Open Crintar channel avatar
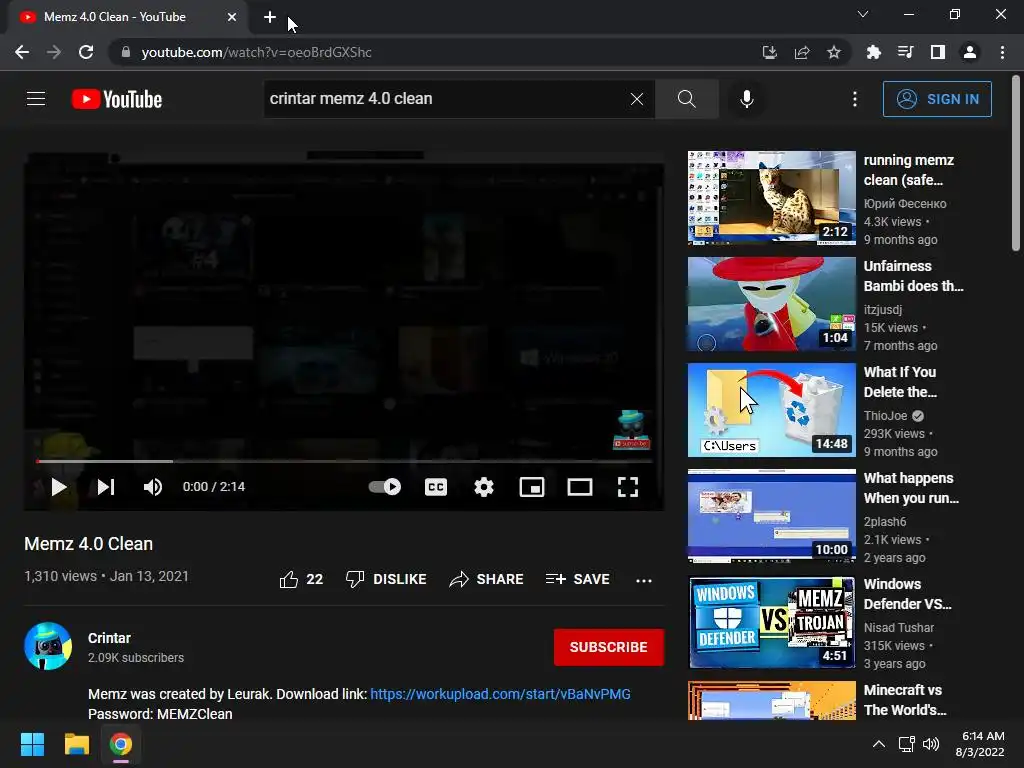 [48, 646]
